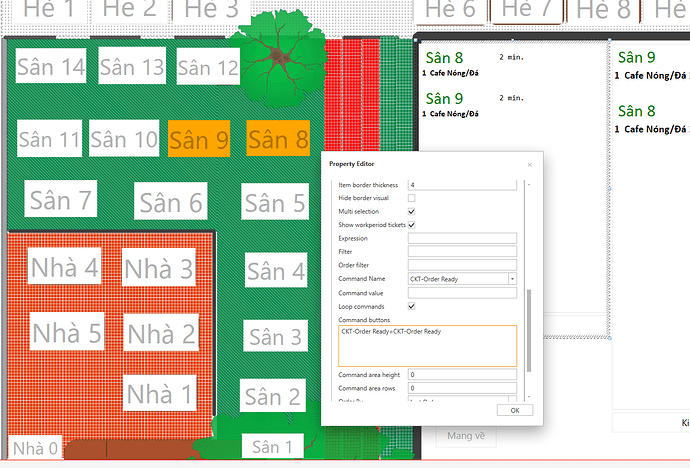Enable the Hide border visual checkbox
This screenshot has height=468, width=690.
click(411, 198)
